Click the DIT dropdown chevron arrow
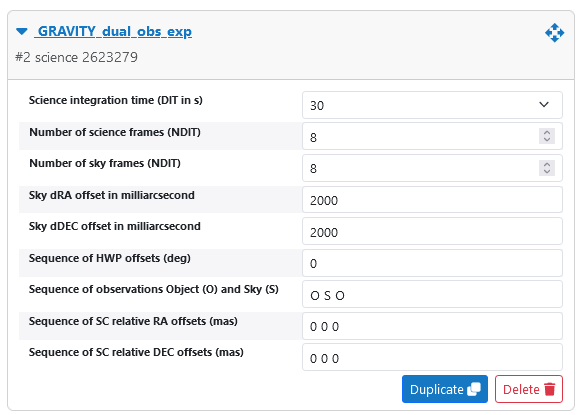The image size is (582, 415). pos(544,105)
